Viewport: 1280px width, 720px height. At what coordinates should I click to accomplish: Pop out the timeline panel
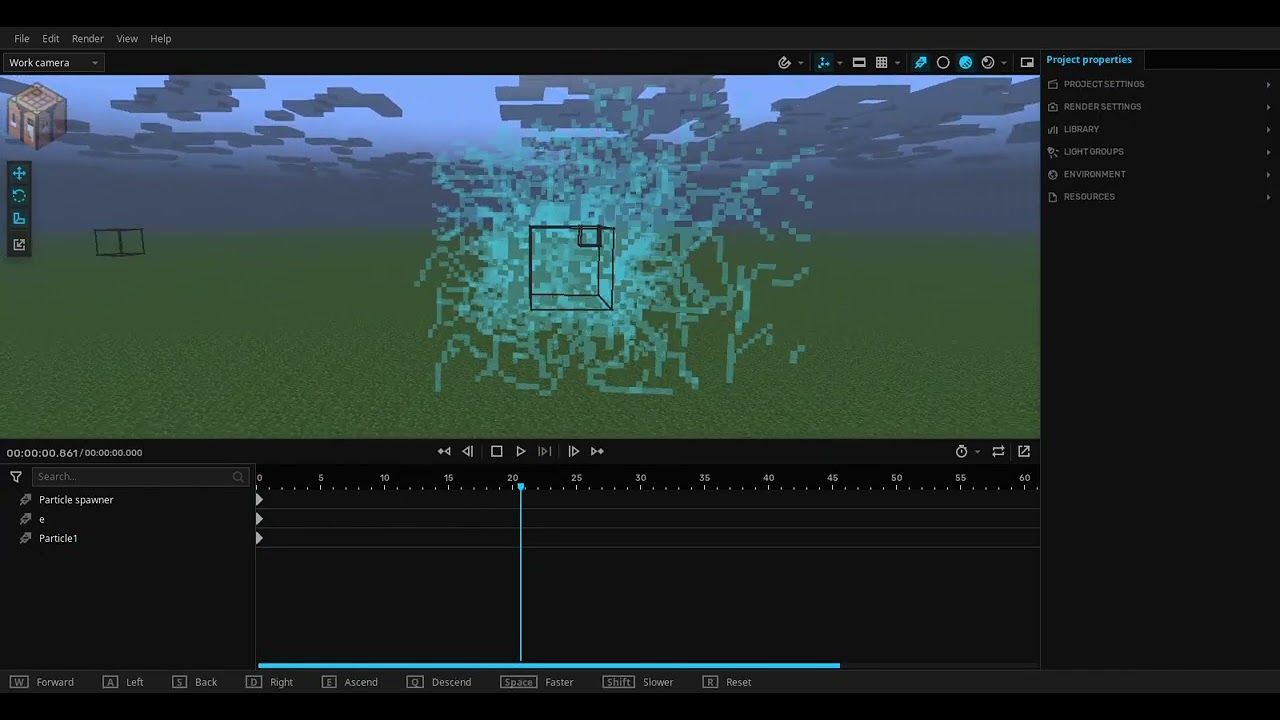pyautogui.click(x=1024, y=451)
